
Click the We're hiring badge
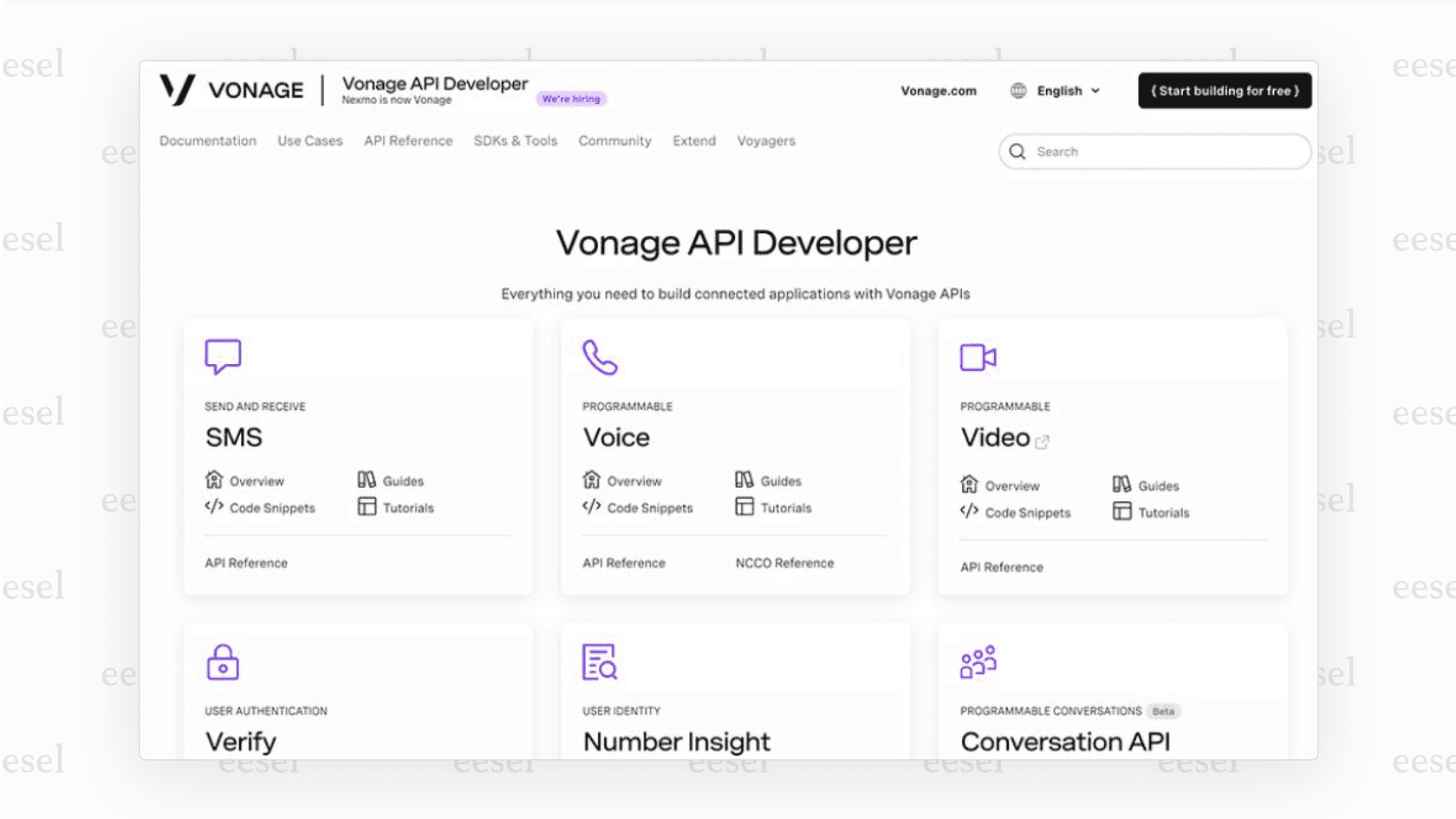[572, 98]
